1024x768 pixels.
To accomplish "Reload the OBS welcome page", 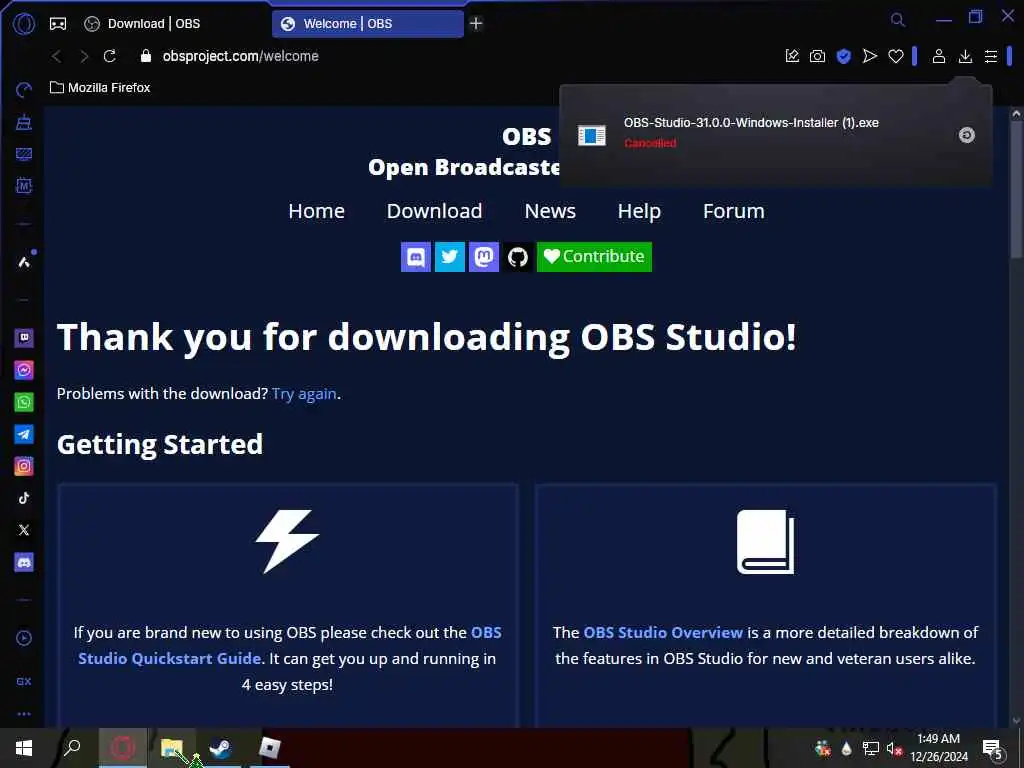I will tap(110, 56).
